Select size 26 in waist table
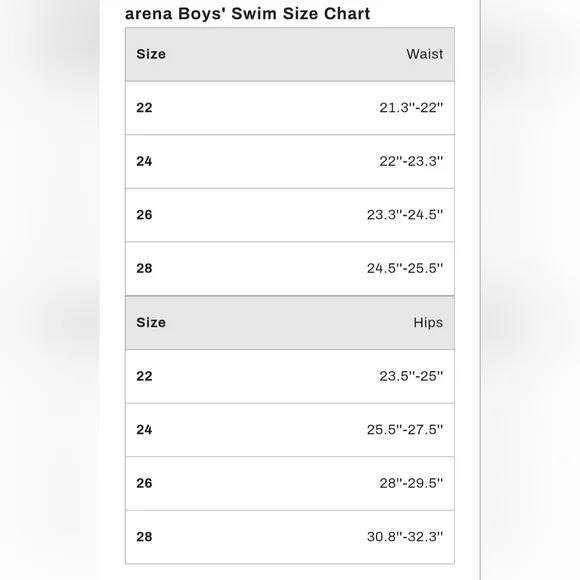 [144, 215]
